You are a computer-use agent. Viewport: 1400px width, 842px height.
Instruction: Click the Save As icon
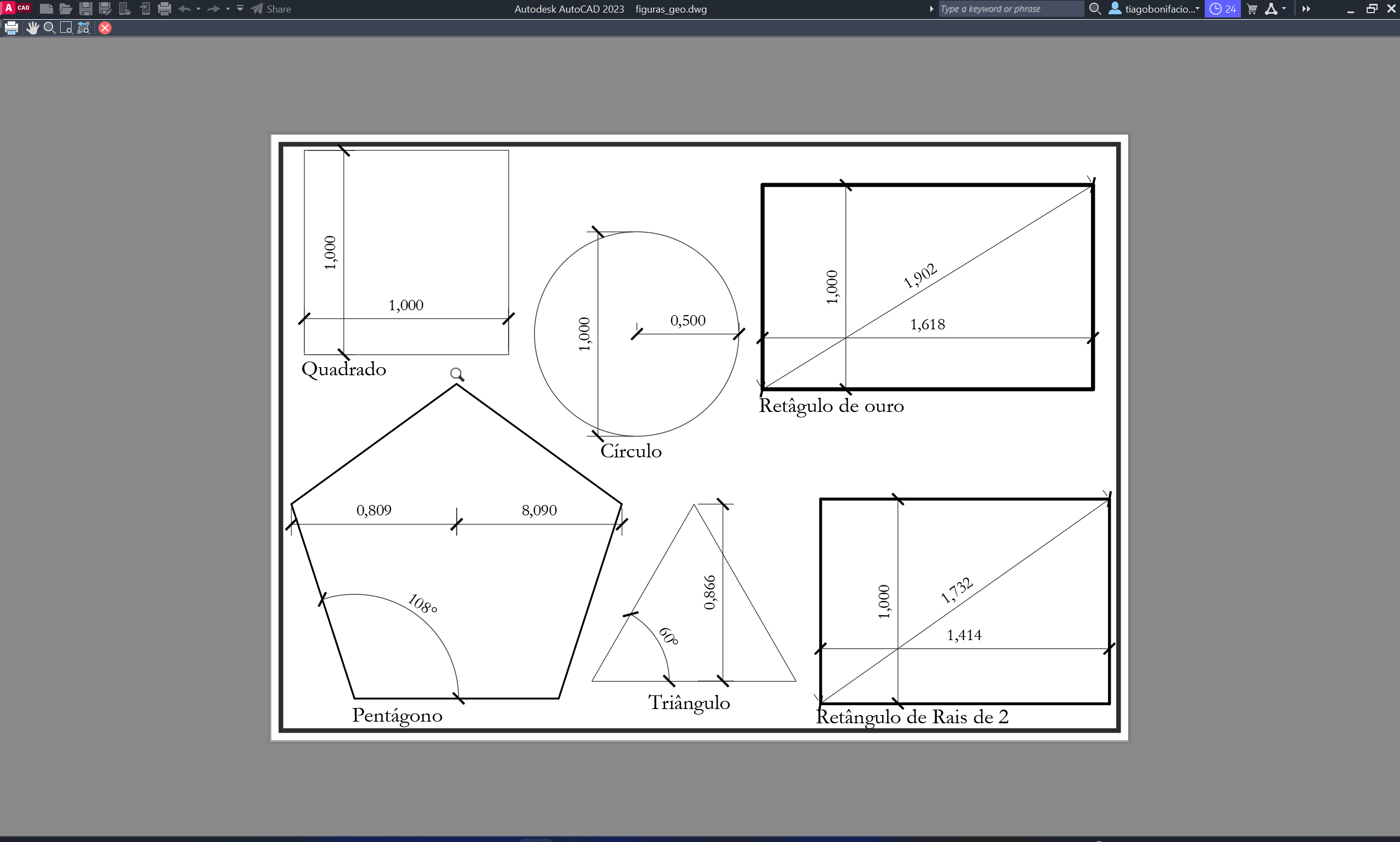click(x=105, y=9)
